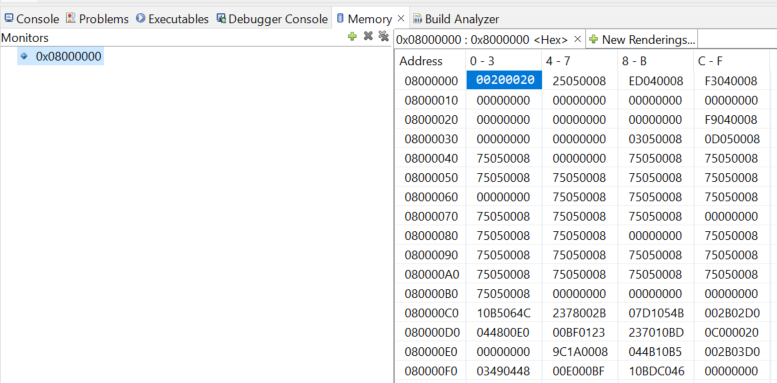Select 75050008 in row 080000B0
This screenshot has height=383, width=777.
point(503,294)
